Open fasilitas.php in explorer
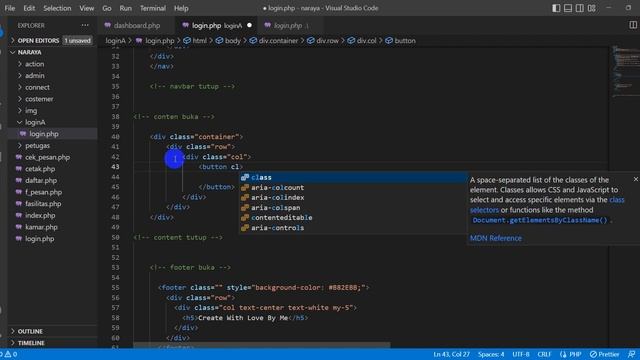The image size is (640, 360). 43,204
